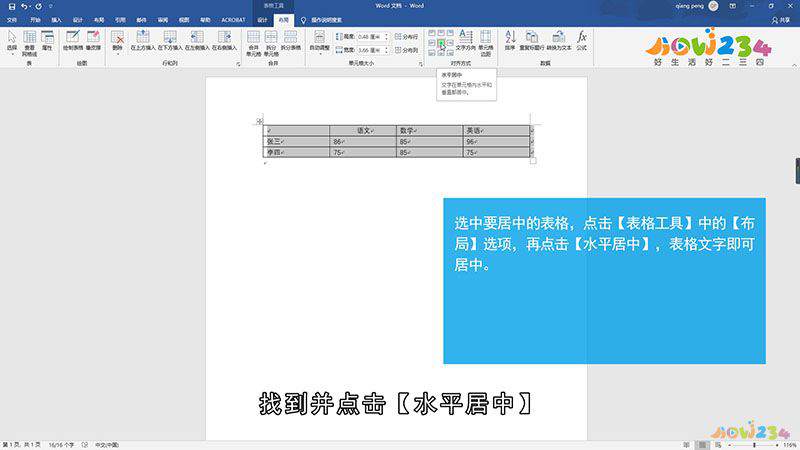This screenshot has height=450, width=800.
Task: Click the Share (共享) button
Action: 781,20
